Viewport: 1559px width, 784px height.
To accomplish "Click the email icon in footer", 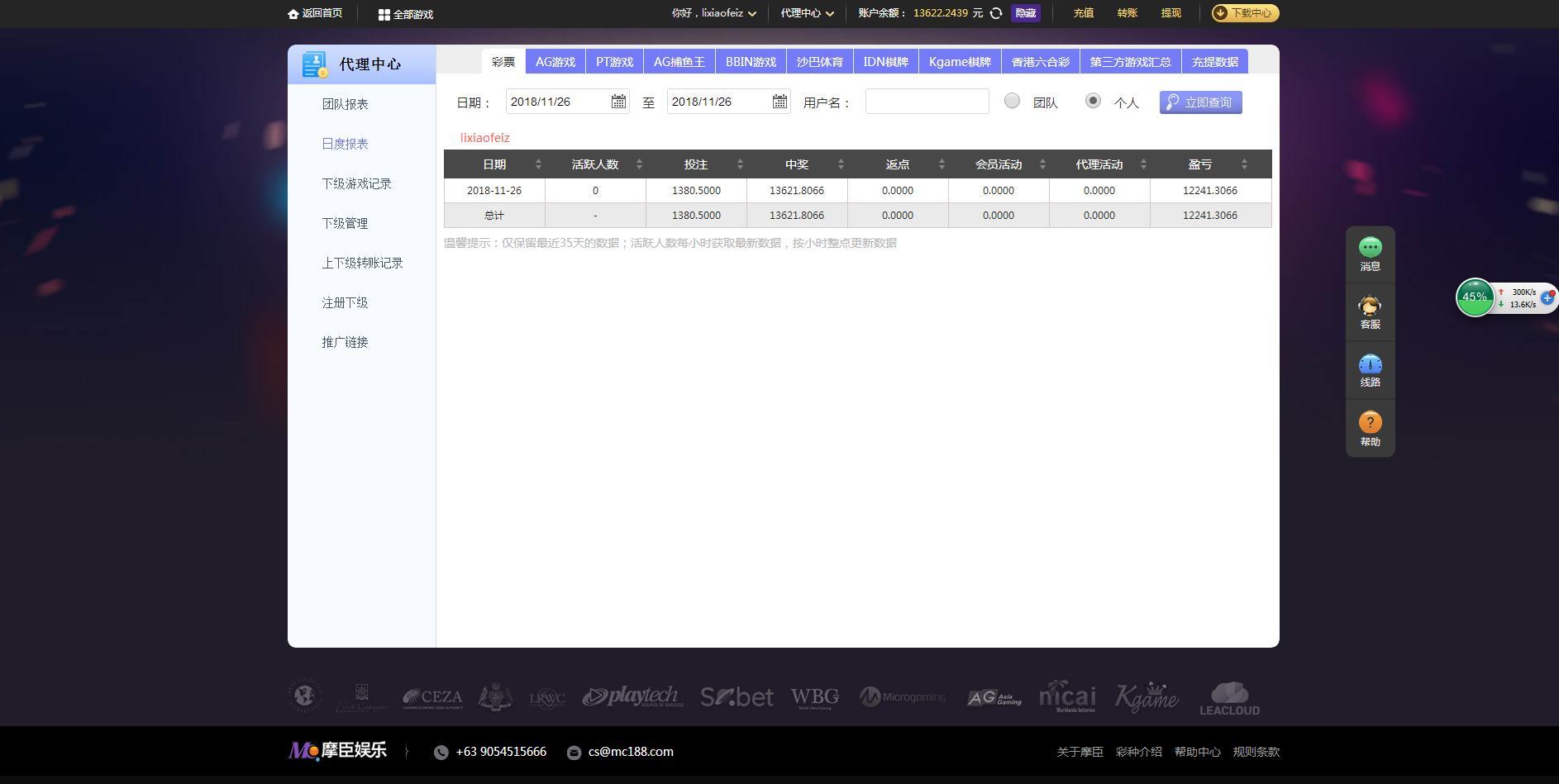I will click(574, 753).
